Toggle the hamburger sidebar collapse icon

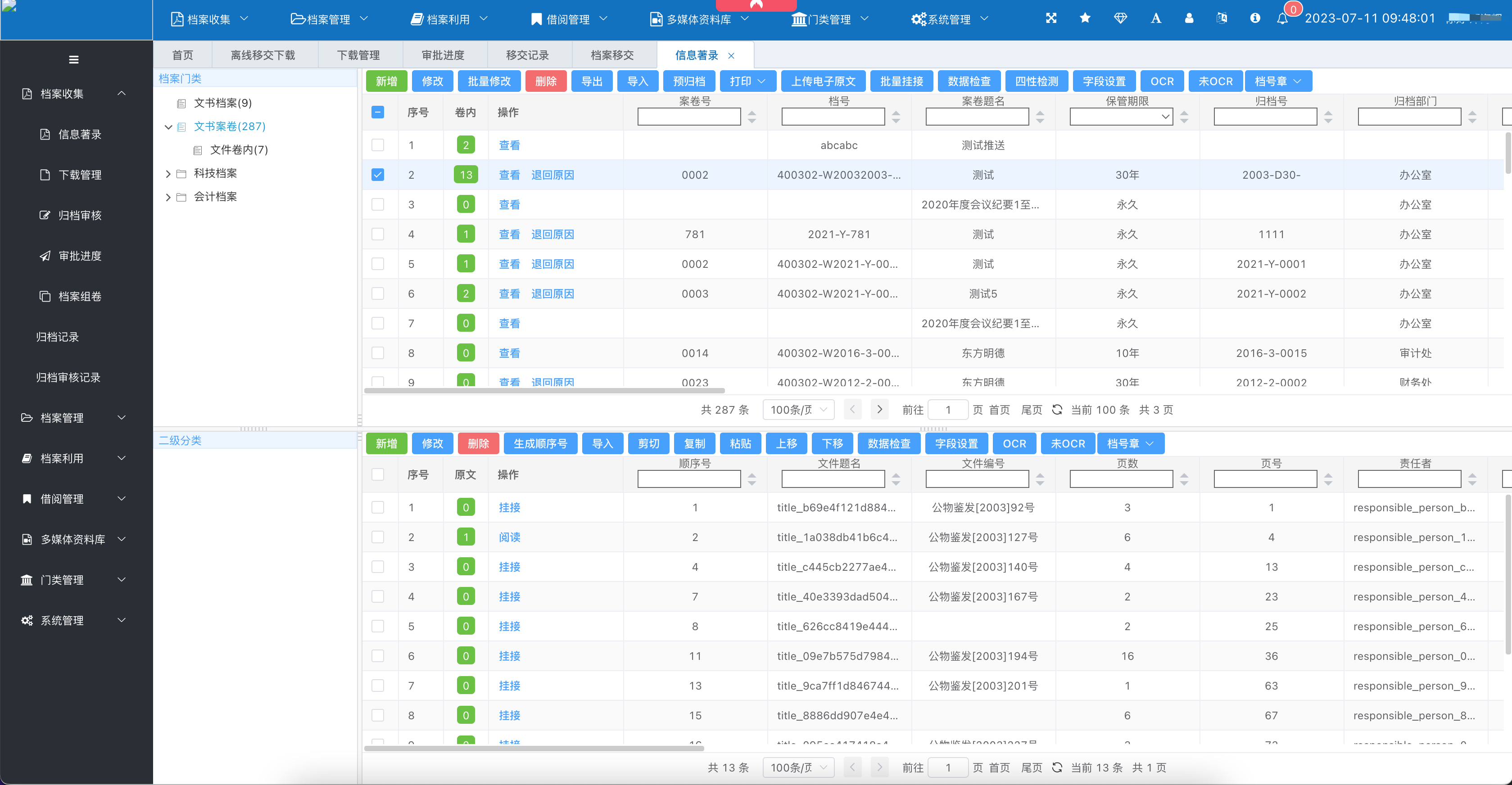point(74,59)
